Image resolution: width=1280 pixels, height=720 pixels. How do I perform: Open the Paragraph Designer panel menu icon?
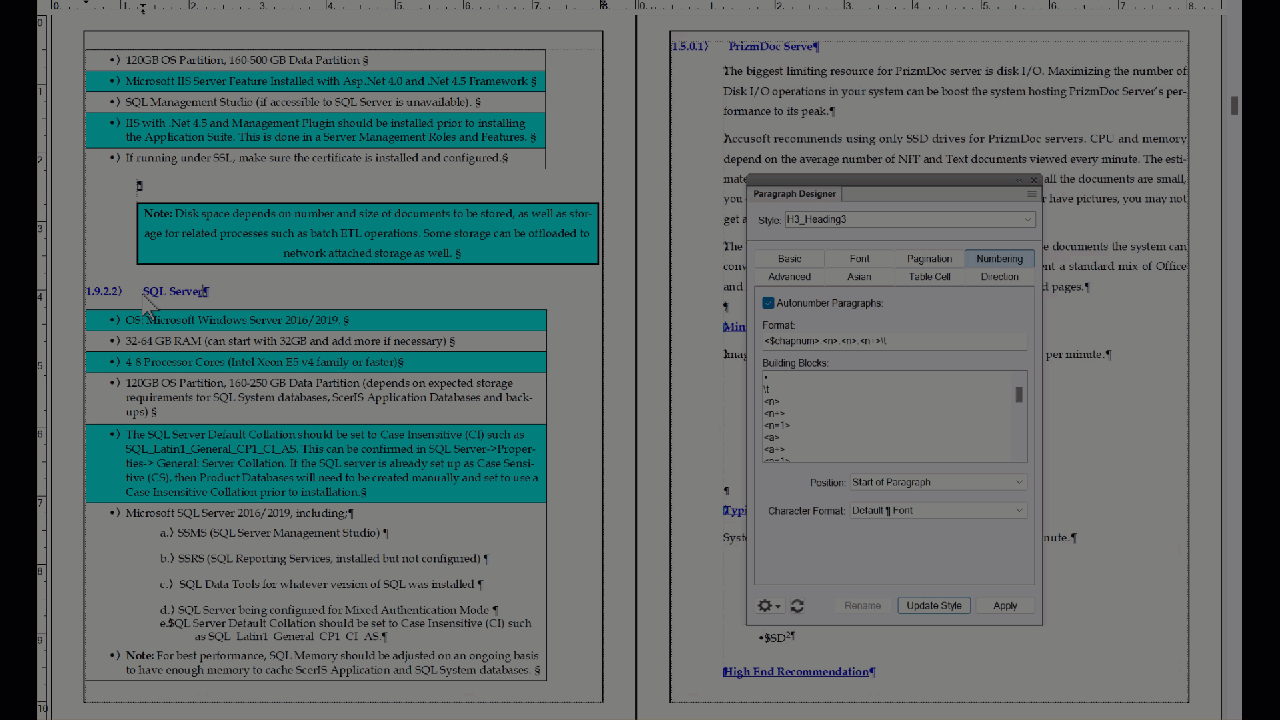1032,194
